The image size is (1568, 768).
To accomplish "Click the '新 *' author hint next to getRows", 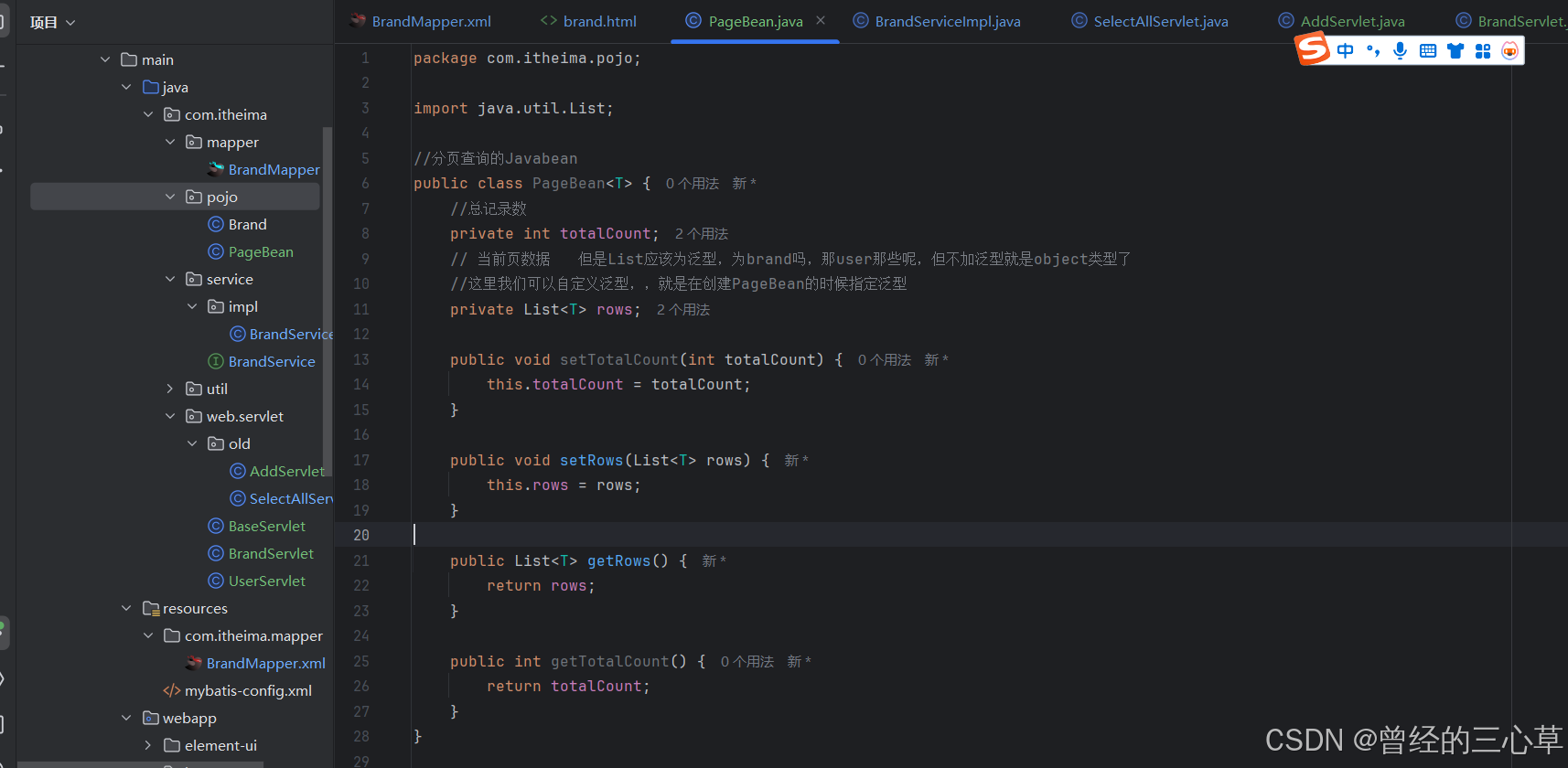I will point(714,561).
